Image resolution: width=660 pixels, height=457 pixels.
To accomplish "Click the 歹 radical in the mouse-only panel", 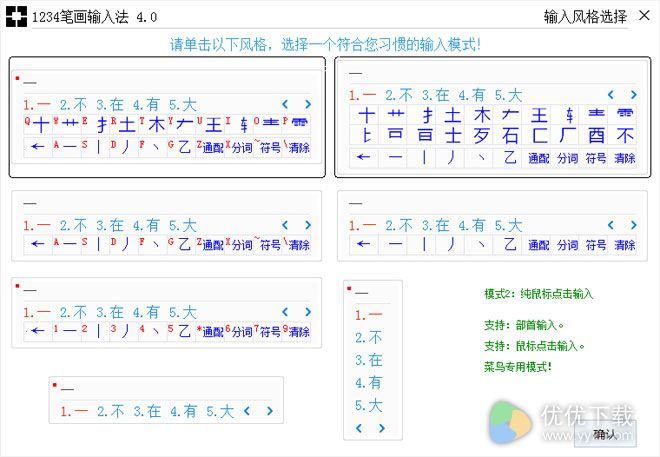I will pyautogui.click(x=481, y=136).
